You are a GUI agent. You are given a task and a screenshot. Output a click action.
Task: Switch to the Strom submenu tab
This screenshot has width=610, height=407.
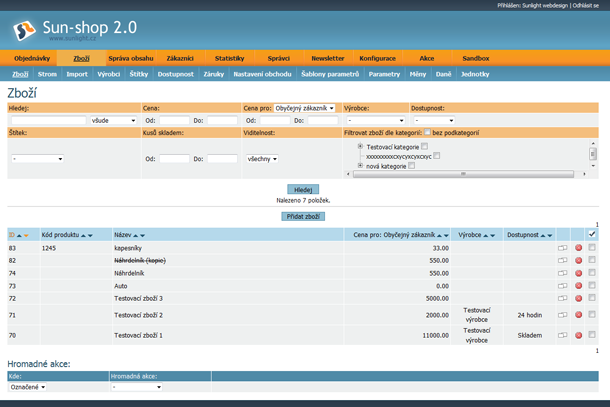[x=47, y=74]
